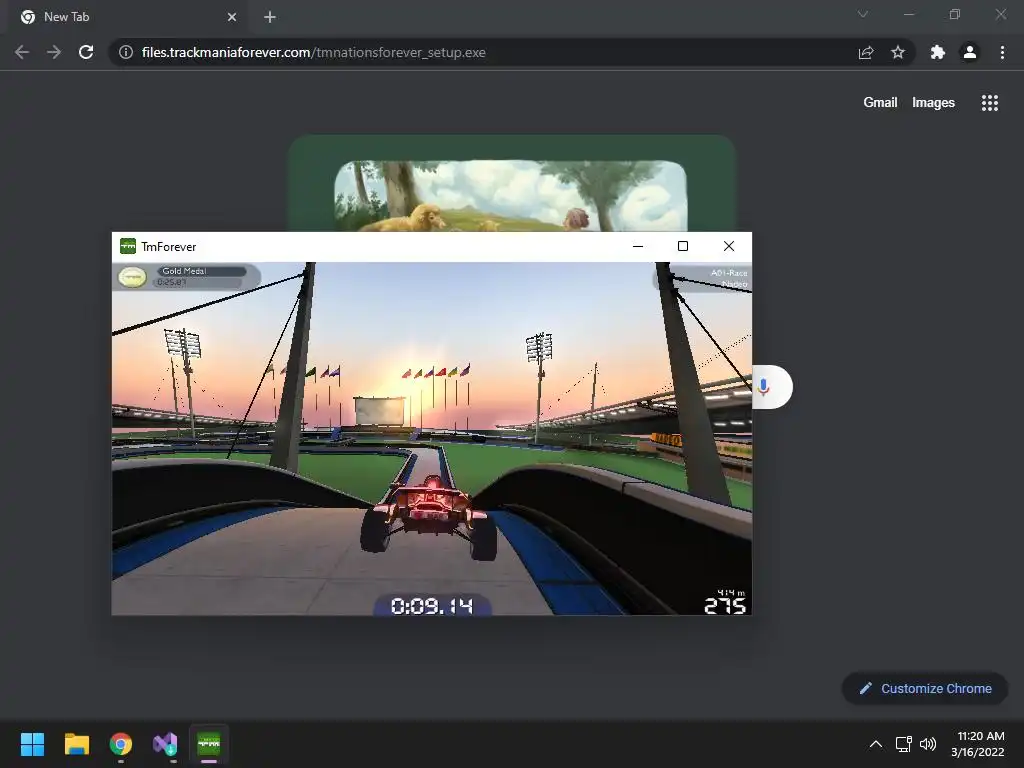This screenshot has width=1024, height=768.
Task: Bookmark this tab with the star icon
Action: (898, 52)
